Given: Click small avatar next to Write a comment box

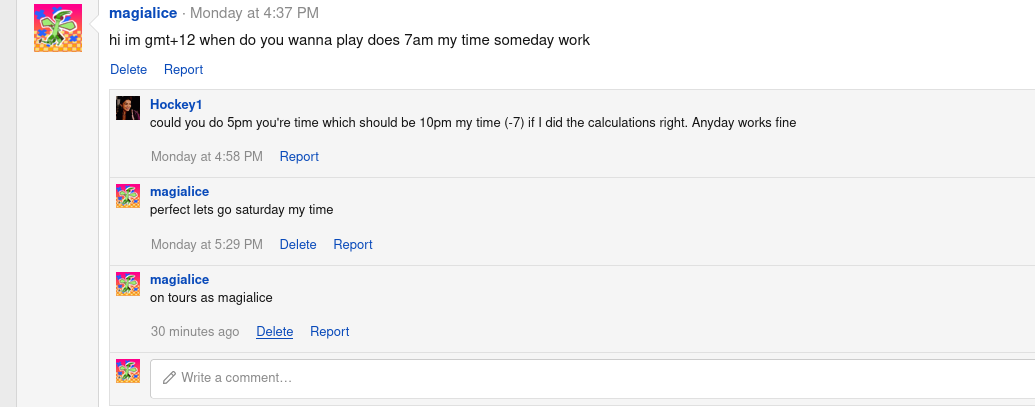Looking at the screenshot, I should [128, 371].
